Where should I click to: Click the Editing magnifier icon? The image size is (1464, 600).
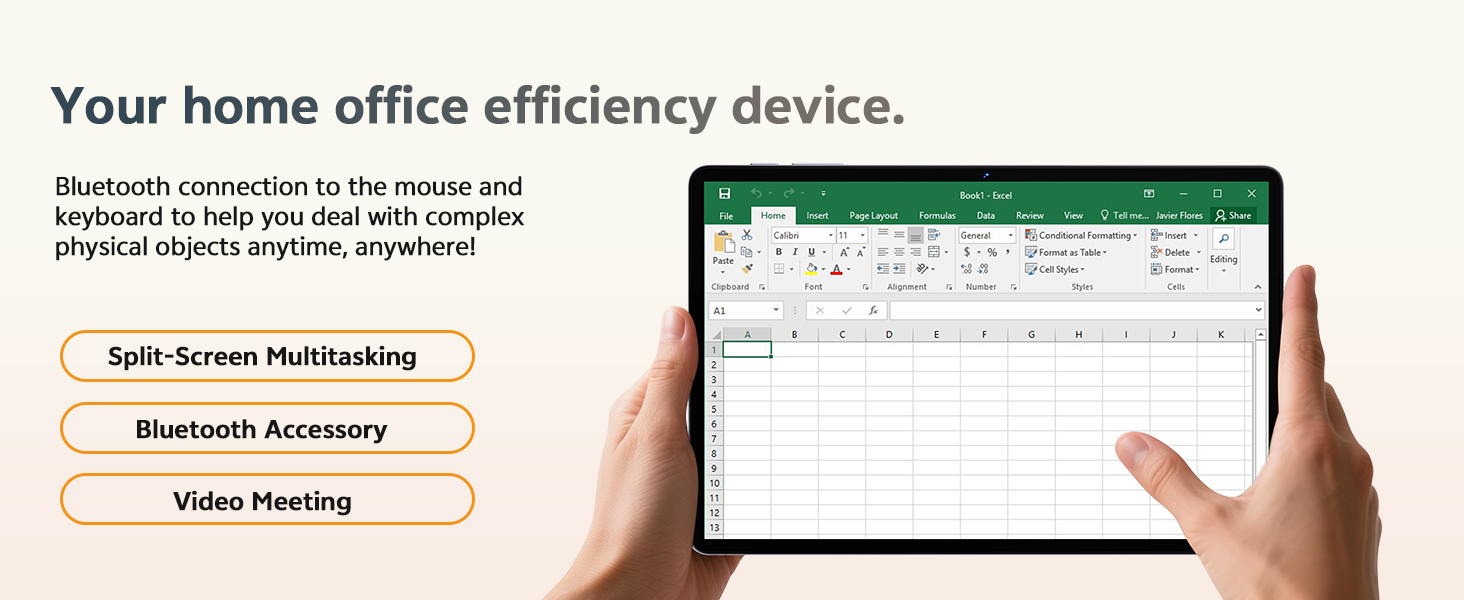1223,239
